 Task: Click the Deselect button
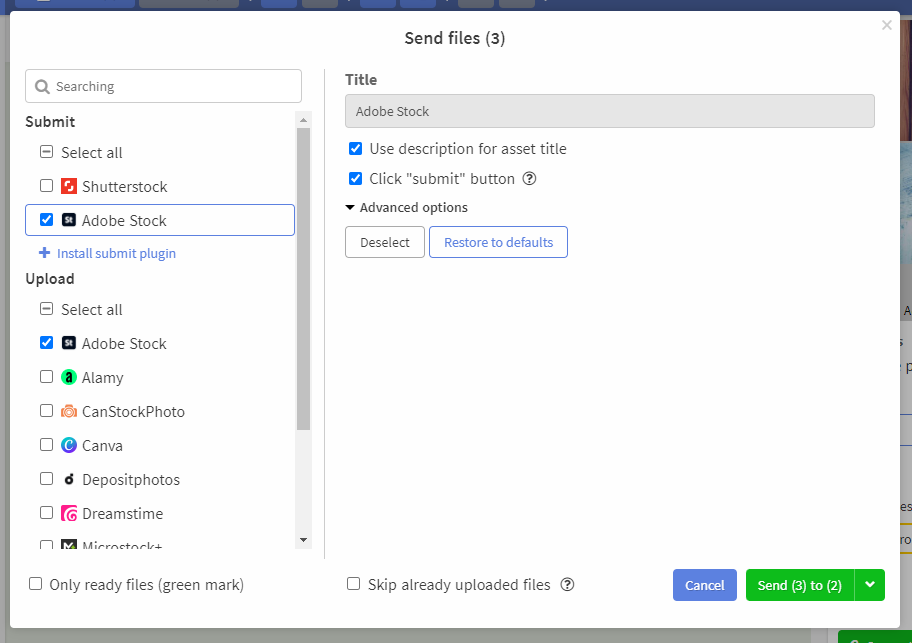point(384,242)
